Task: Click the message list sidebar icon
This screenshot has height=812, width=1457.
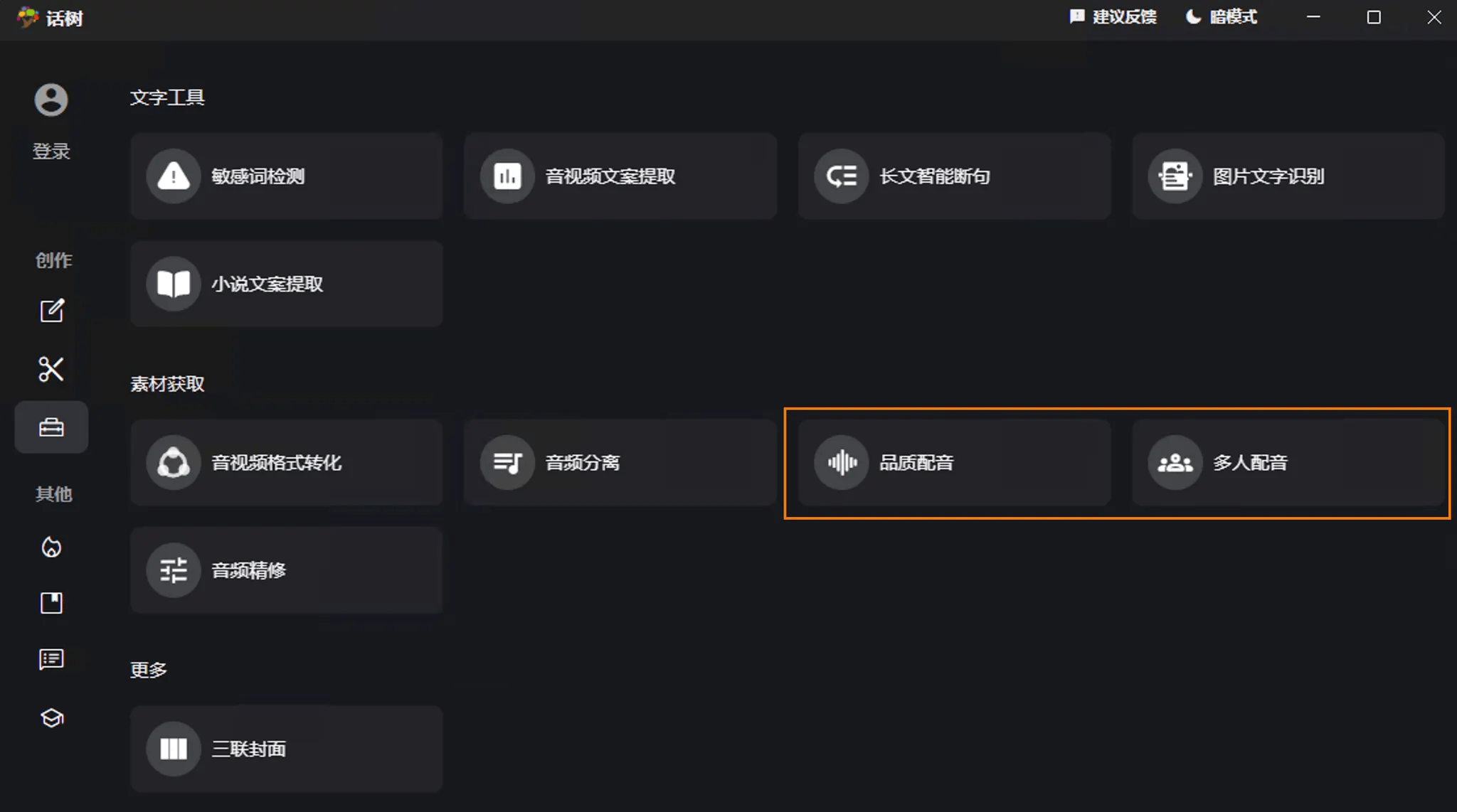Action: tap(51, 660)
